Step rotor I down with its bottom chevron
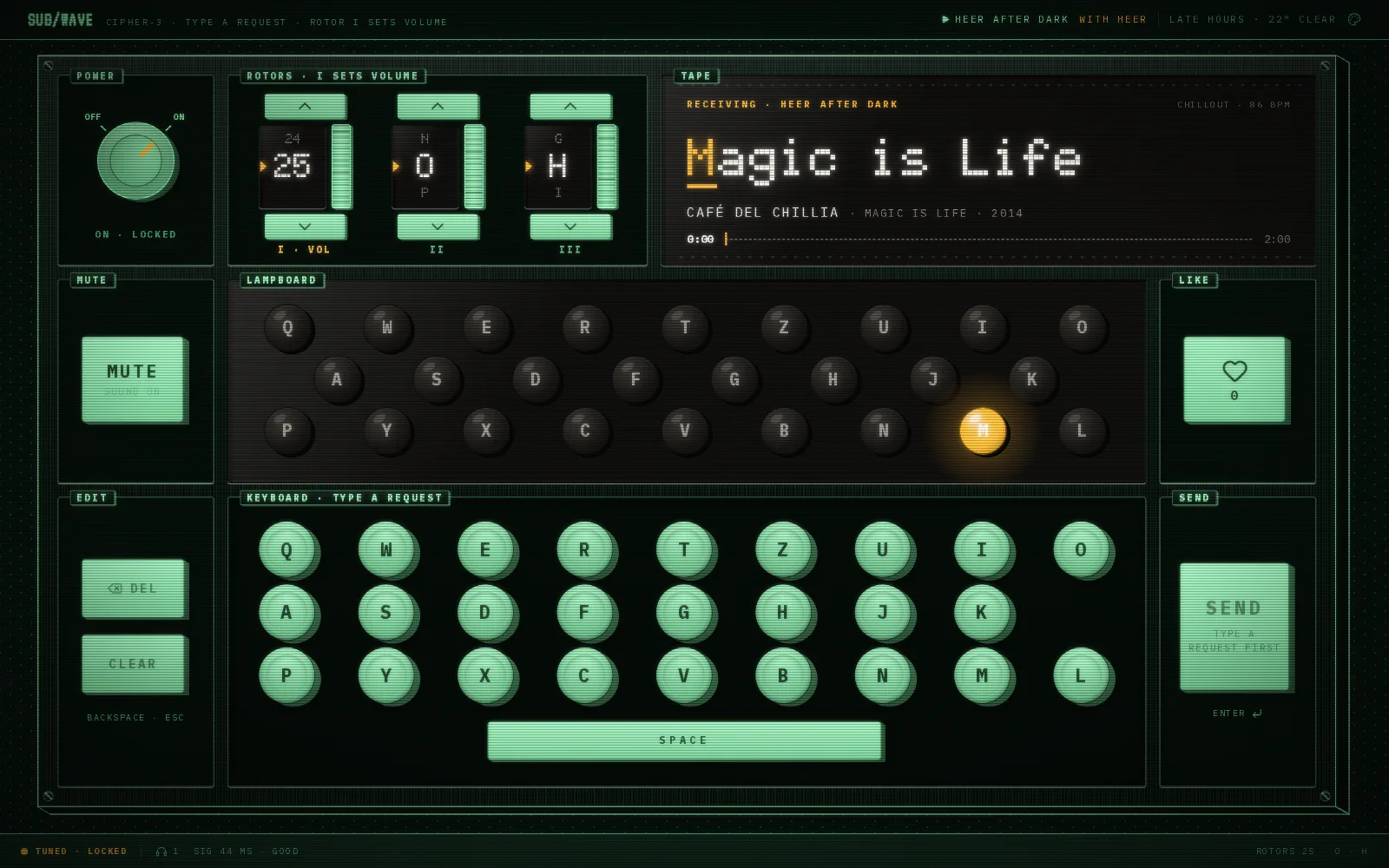 pos(305,227)
